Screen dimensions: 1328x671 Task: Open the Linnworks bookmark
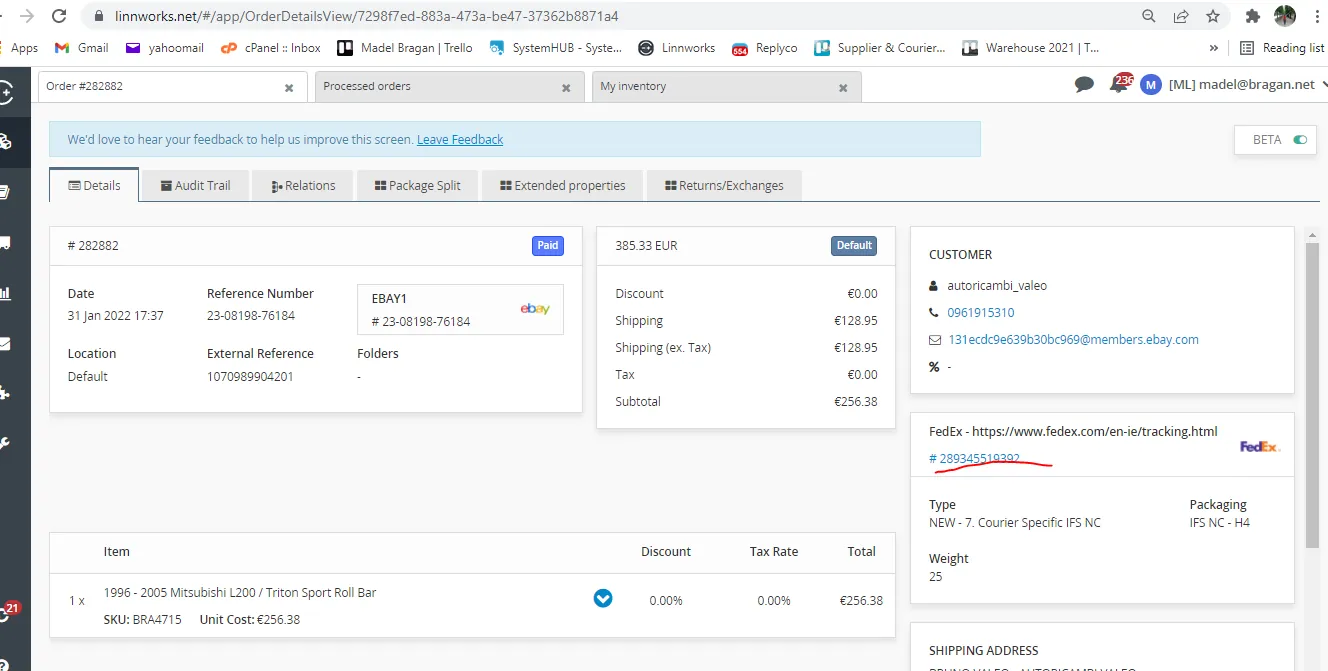677,47
